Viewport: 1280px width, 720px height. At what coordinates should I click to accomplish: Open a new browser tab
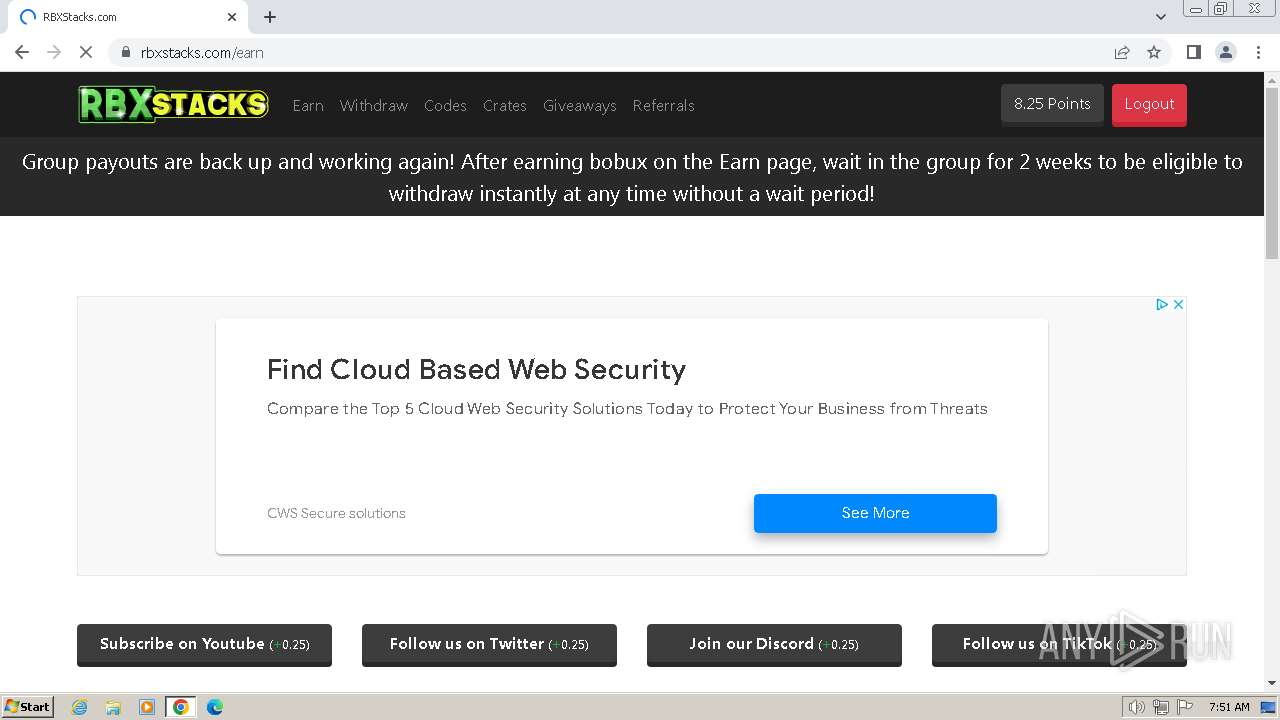pos(270,17)
